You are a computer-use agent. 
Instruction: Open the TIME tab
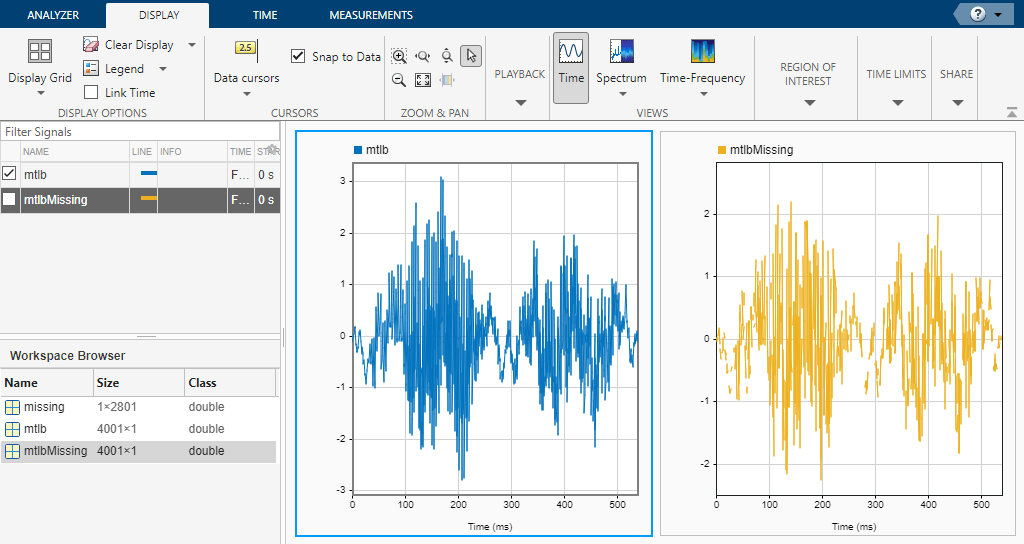coord(264,14)
